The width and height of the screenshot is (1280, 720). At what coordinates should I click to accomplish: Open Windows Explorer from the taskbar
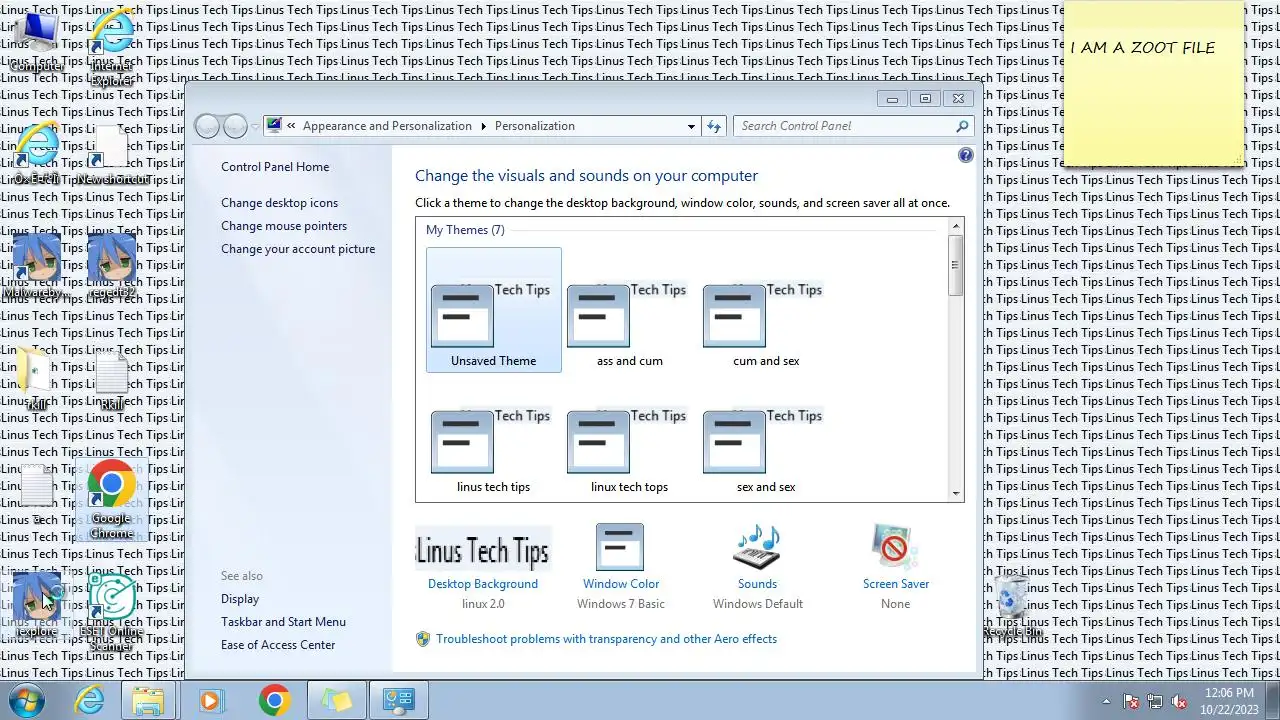[x=148, y=700]
